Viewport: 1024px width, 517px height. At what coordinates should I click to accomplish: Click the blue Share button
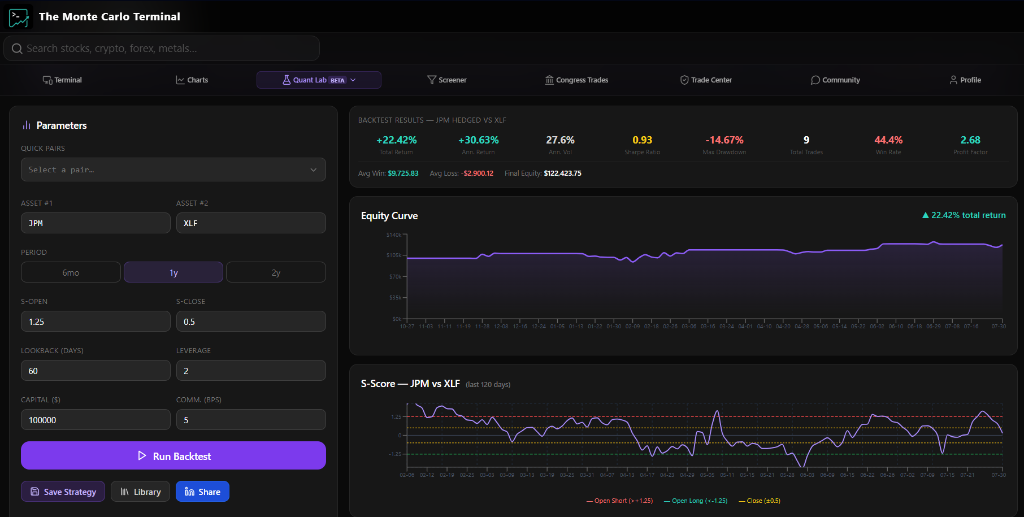pos(202,492)
